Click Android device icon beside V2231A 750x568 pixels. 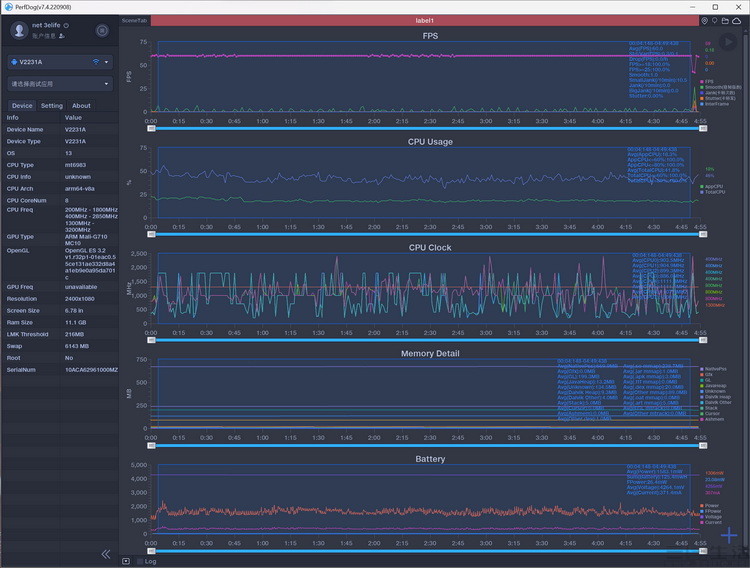(x=14, y=62)
